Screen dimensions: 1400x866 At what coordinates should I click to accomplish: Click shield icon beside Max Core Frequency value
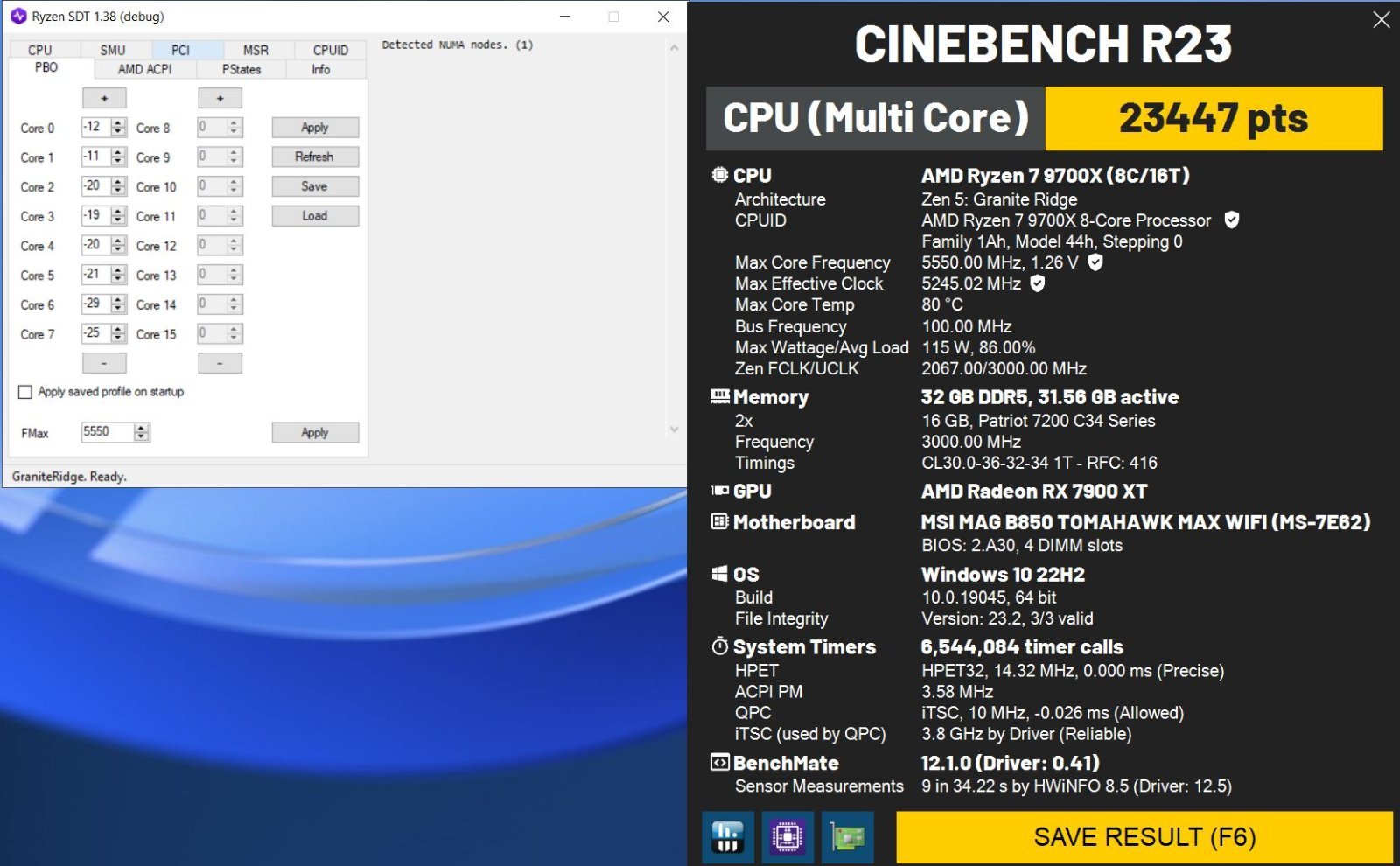click(1095, 262)
